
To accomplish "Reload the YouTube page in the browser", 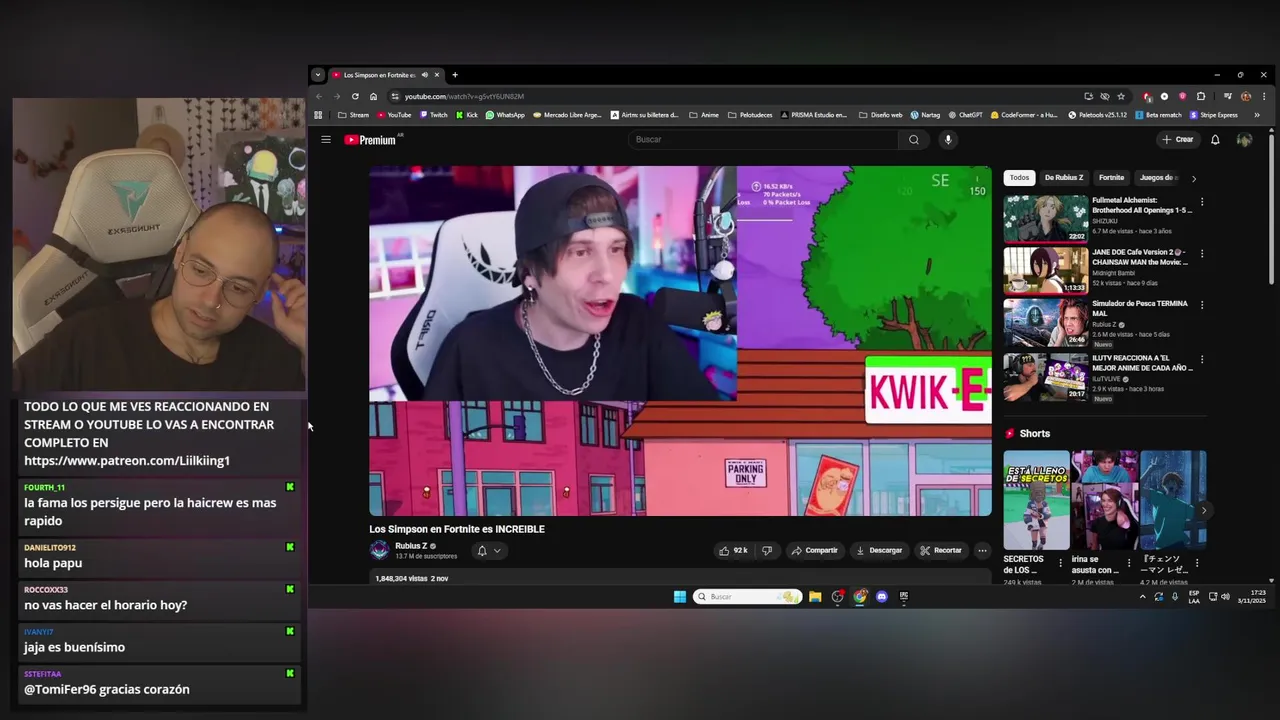I will [355, 96].
